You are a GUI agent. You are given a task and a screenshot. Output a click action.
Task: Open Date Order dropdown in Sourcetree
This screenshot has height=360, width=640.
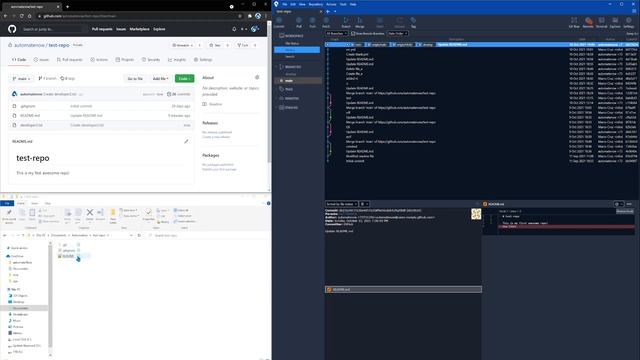pyautogui.click(x=398, y=33)
